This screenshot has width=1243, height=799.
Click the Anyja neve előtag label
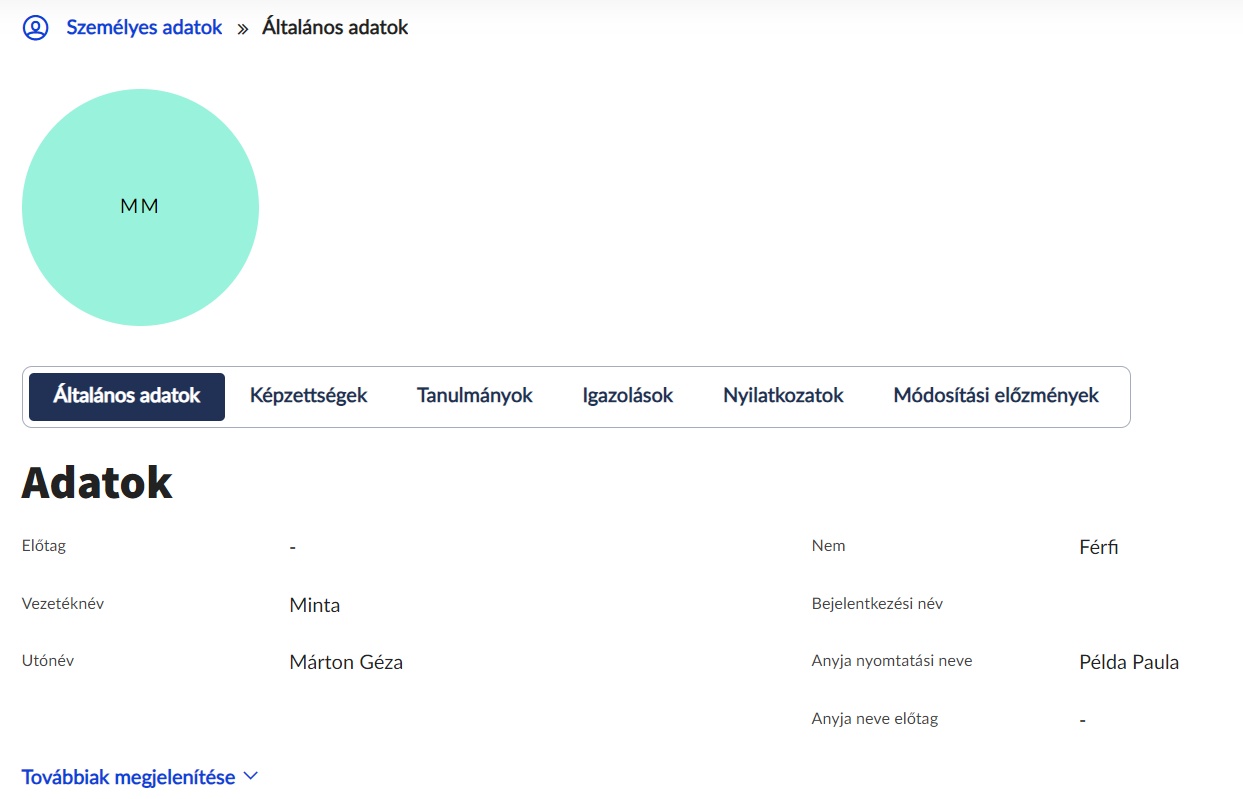click(874, 718)
